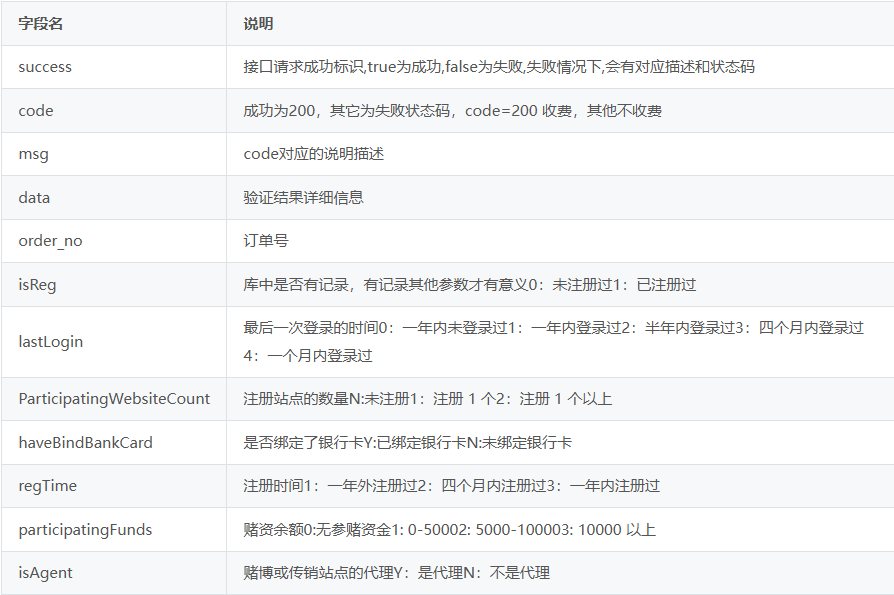This screenshot has height=595, width=894.
Task: Select the success field name cell
Action: tap(45, 67)
